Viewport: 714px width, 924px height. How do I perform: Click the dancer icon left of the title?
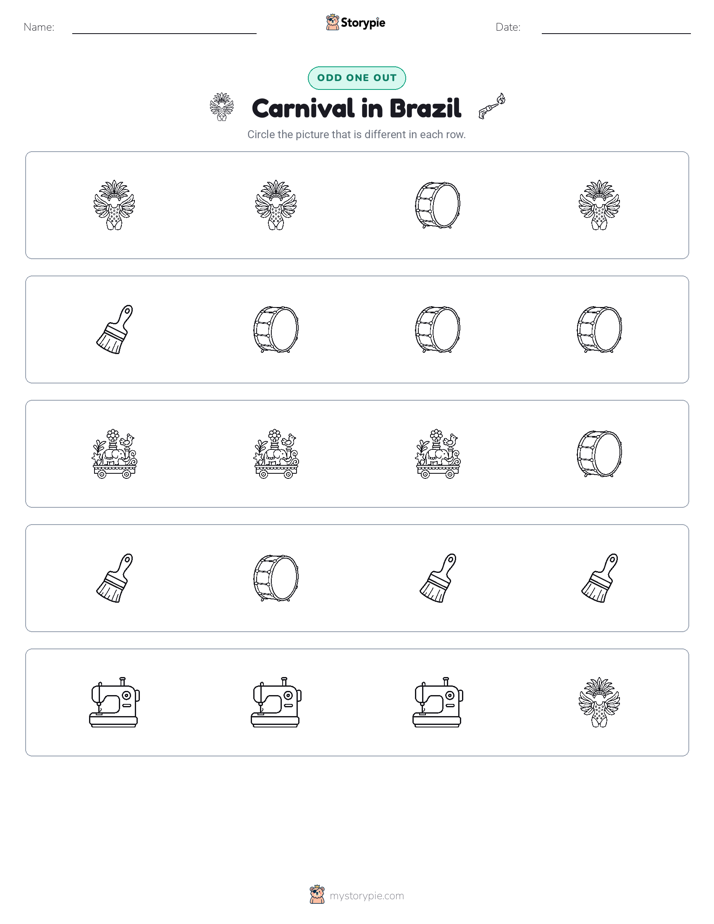pos(222,107)
